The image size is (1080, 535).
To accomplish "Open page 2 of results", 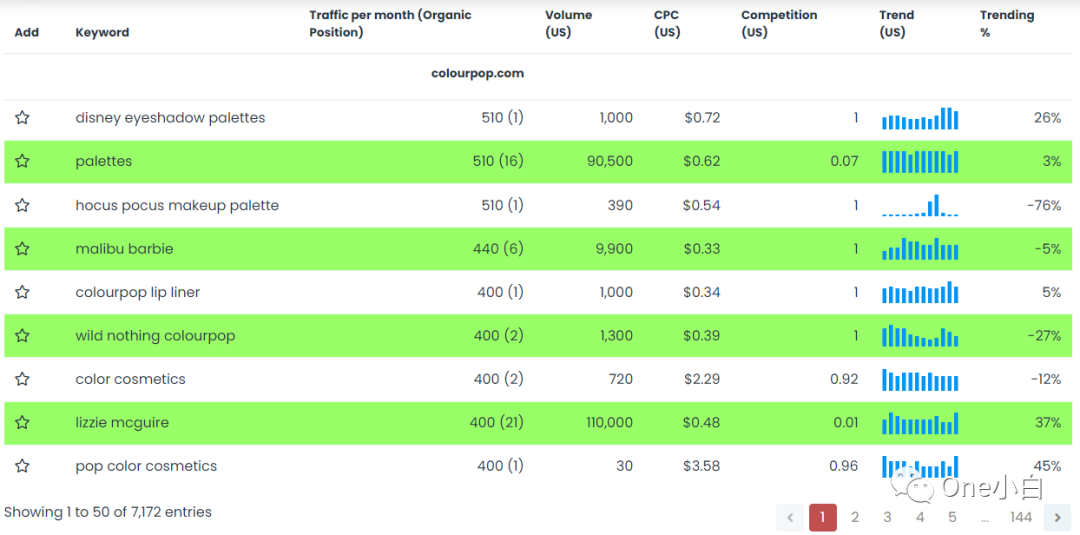I will (855, 518).
